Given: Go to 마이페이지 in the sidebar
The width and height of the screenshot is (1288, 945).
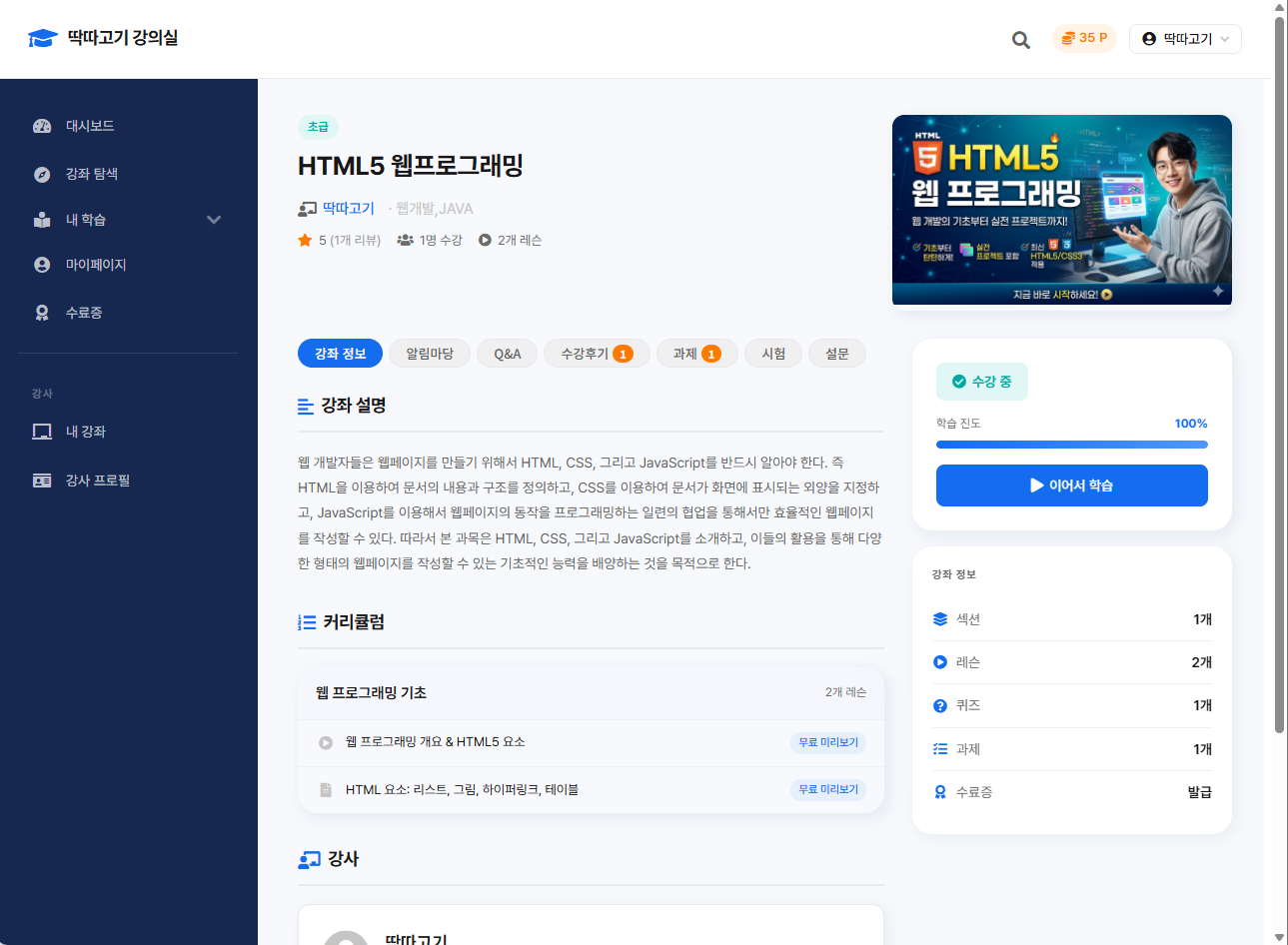Looking at the screenshot, I should click(x=96, y=265).
